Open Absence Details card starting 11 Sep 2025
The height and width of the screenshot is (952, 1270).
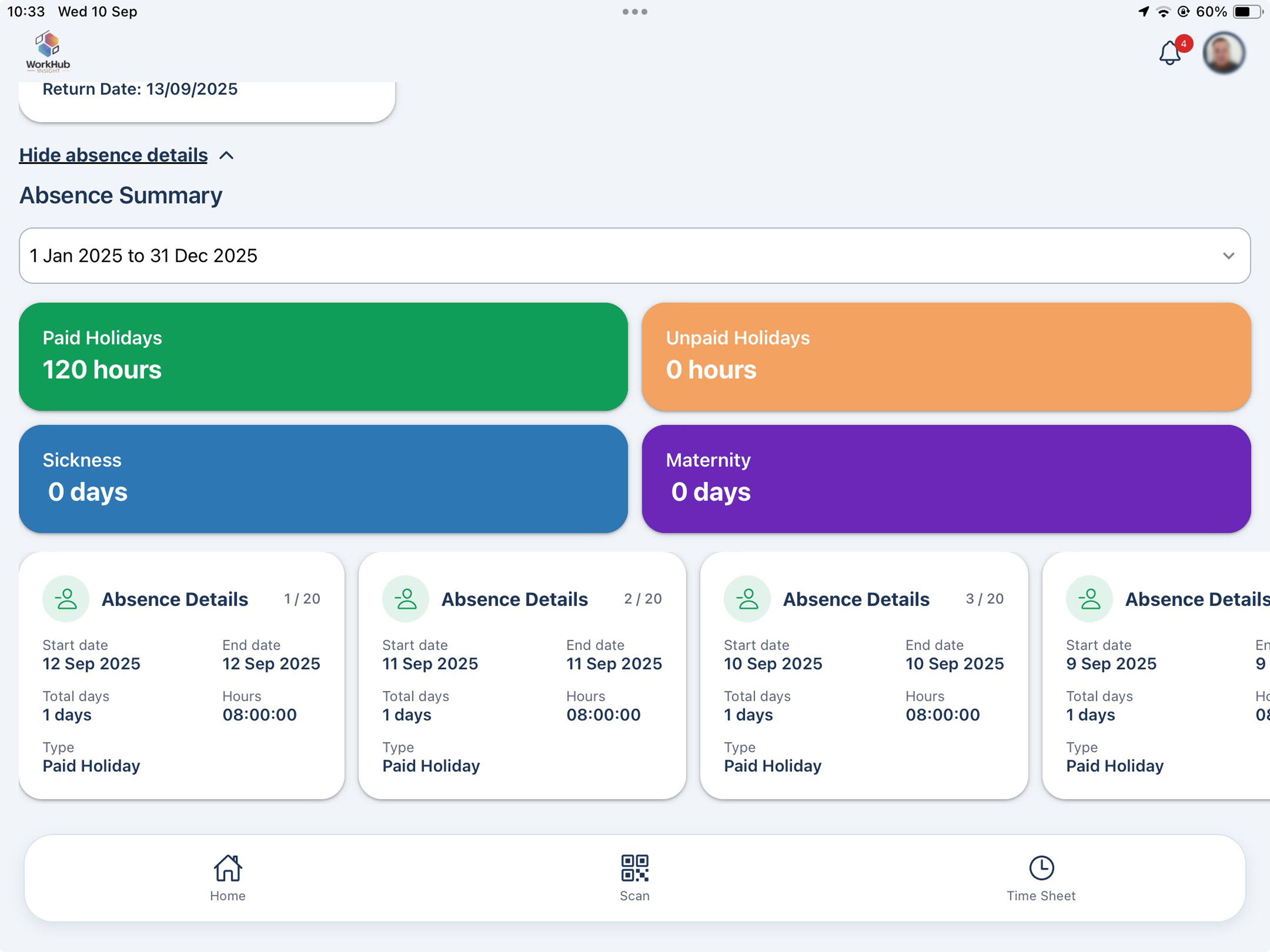coord(522,675)
